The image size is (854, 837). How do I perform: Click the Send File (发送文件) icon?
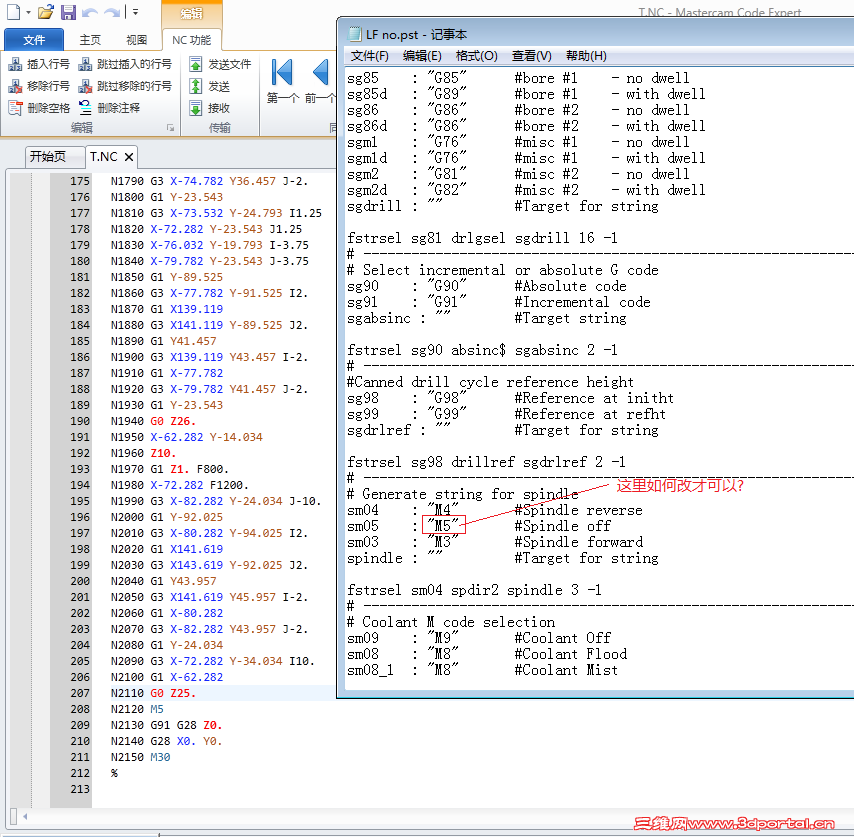(x=196, y=64)
